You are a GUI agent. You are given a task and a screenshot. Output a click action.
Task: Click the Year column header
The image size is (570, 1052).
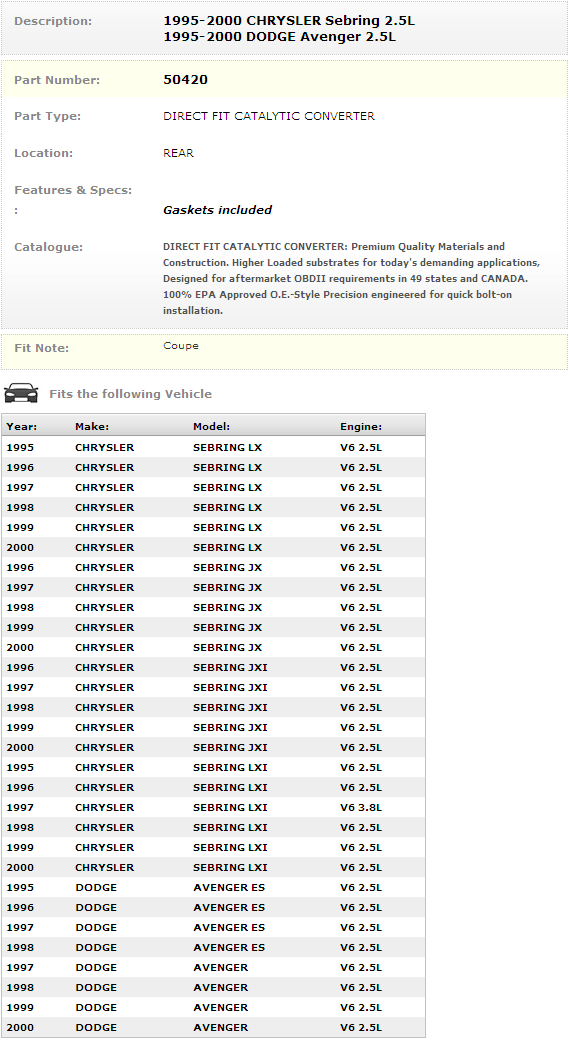click(21, 427)
